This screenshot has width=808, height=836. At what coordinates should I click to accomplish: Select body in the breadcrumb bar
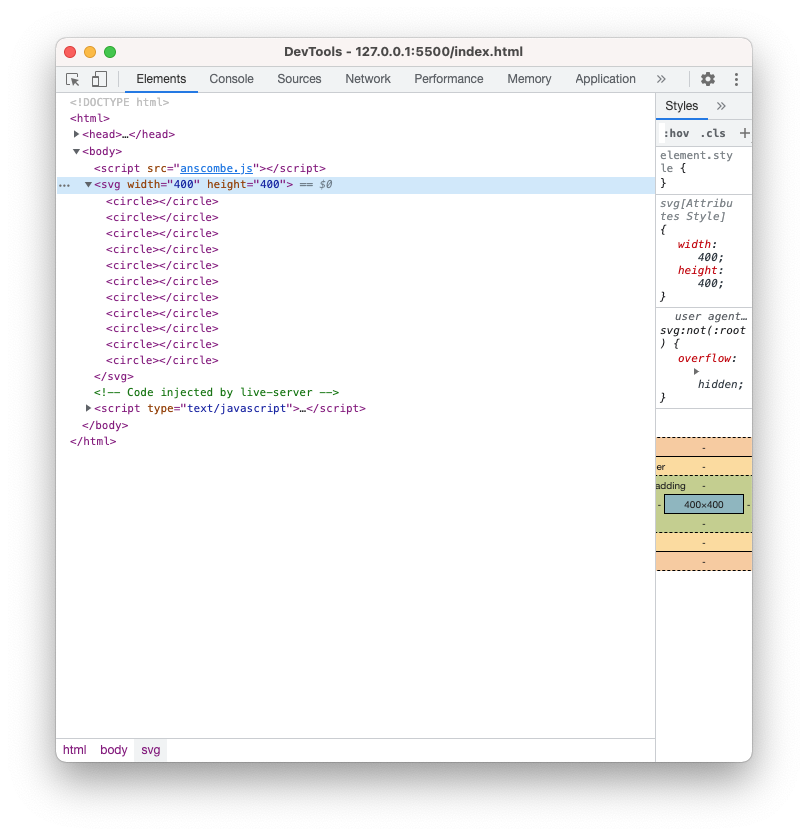[x=114, y=750]
